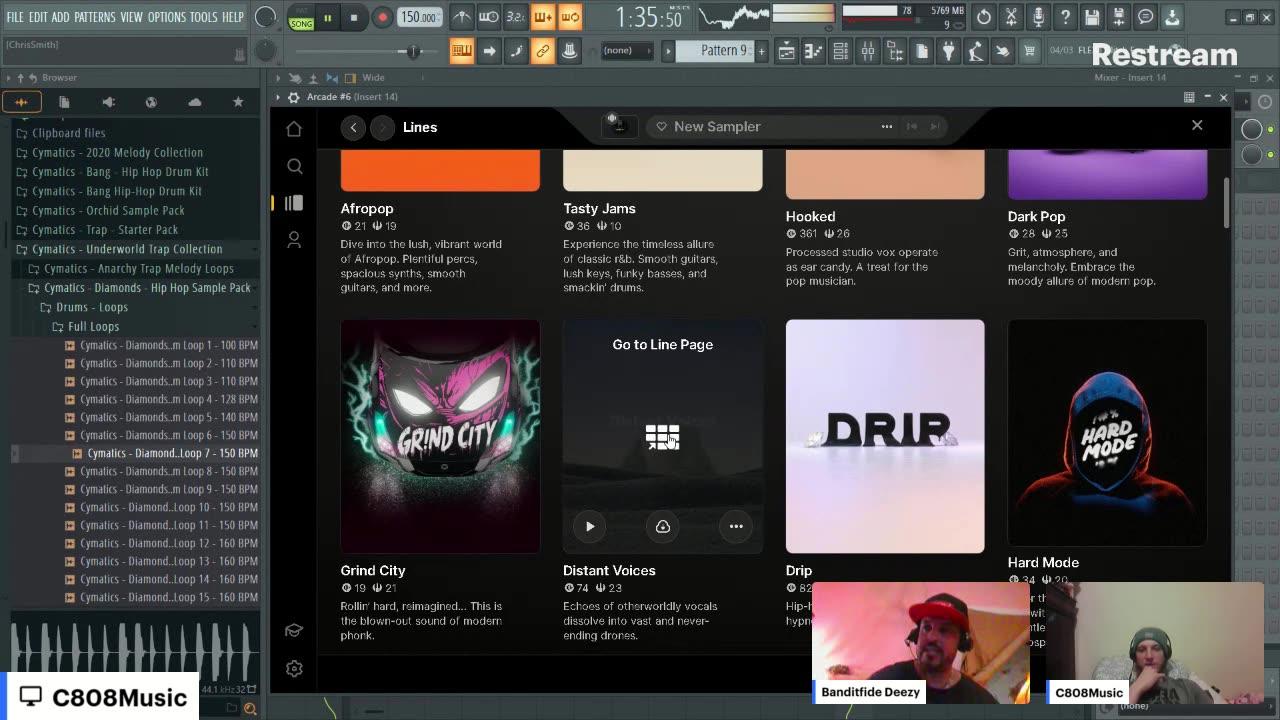Select the browser cloud tab icon
Image resolution: width=1280 pixels, height=720 pixels.
195,102
